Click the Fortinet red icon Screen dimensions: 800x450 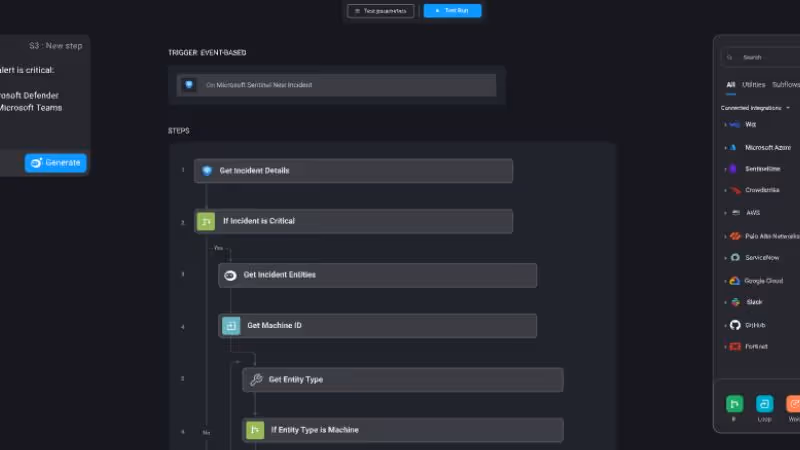[x=735, y=346]
